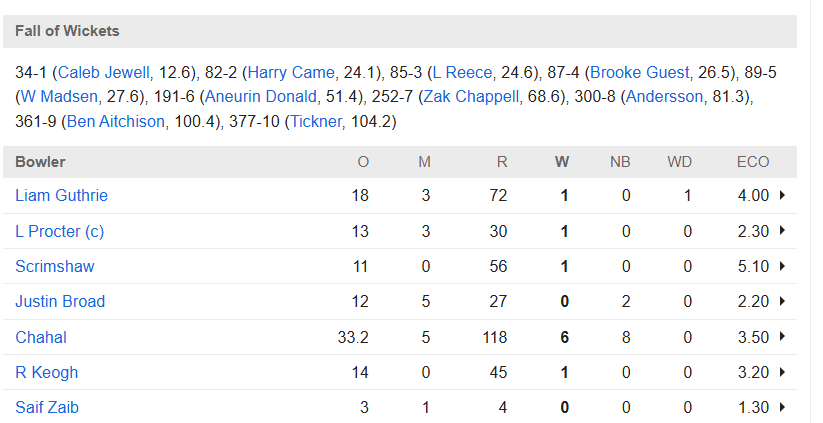This screenshot has width=823, height=423.
Task: Expand L Procter's bowling details arrow
Action: (x=783, y=231)
